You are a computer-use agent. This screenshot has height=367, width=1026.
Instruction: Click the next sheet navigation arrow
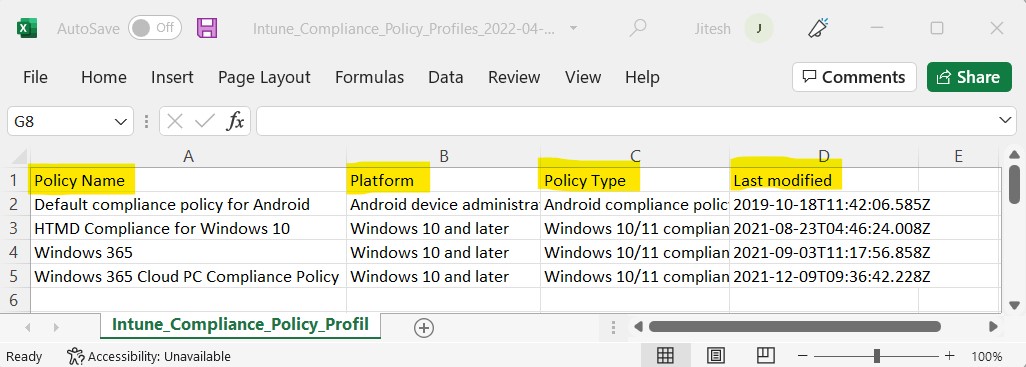click(57, 327)
